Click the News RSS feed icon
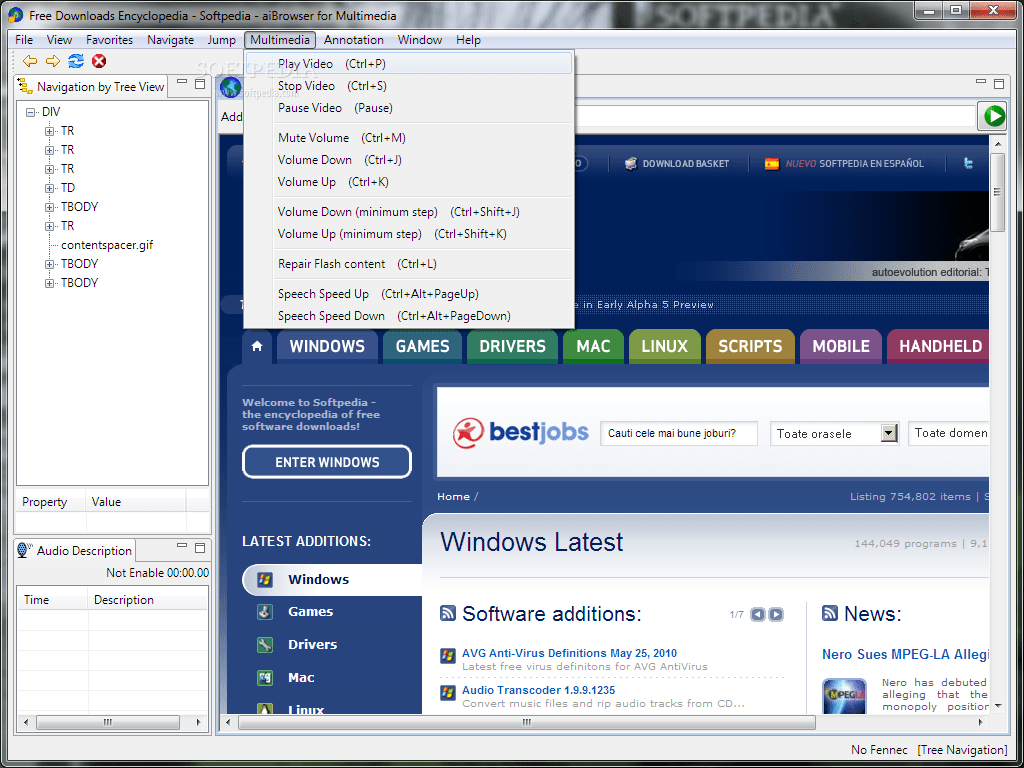This screenshot has height=768, width=1024. click(x=829, y=613)
